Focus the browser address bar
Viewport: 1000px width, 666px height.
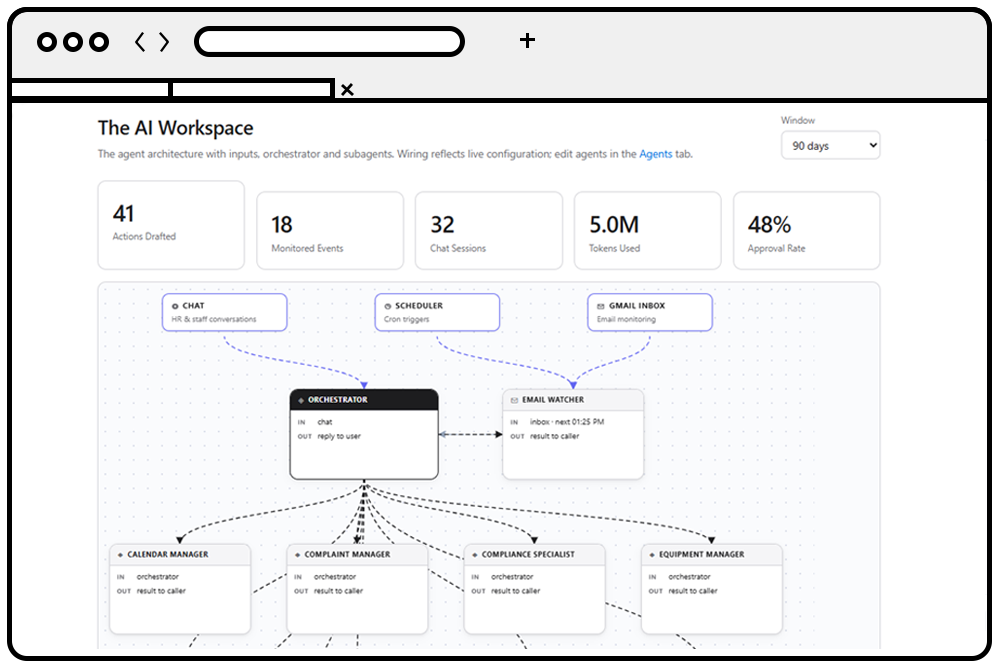pyautogui.click(x=329, y=42)
